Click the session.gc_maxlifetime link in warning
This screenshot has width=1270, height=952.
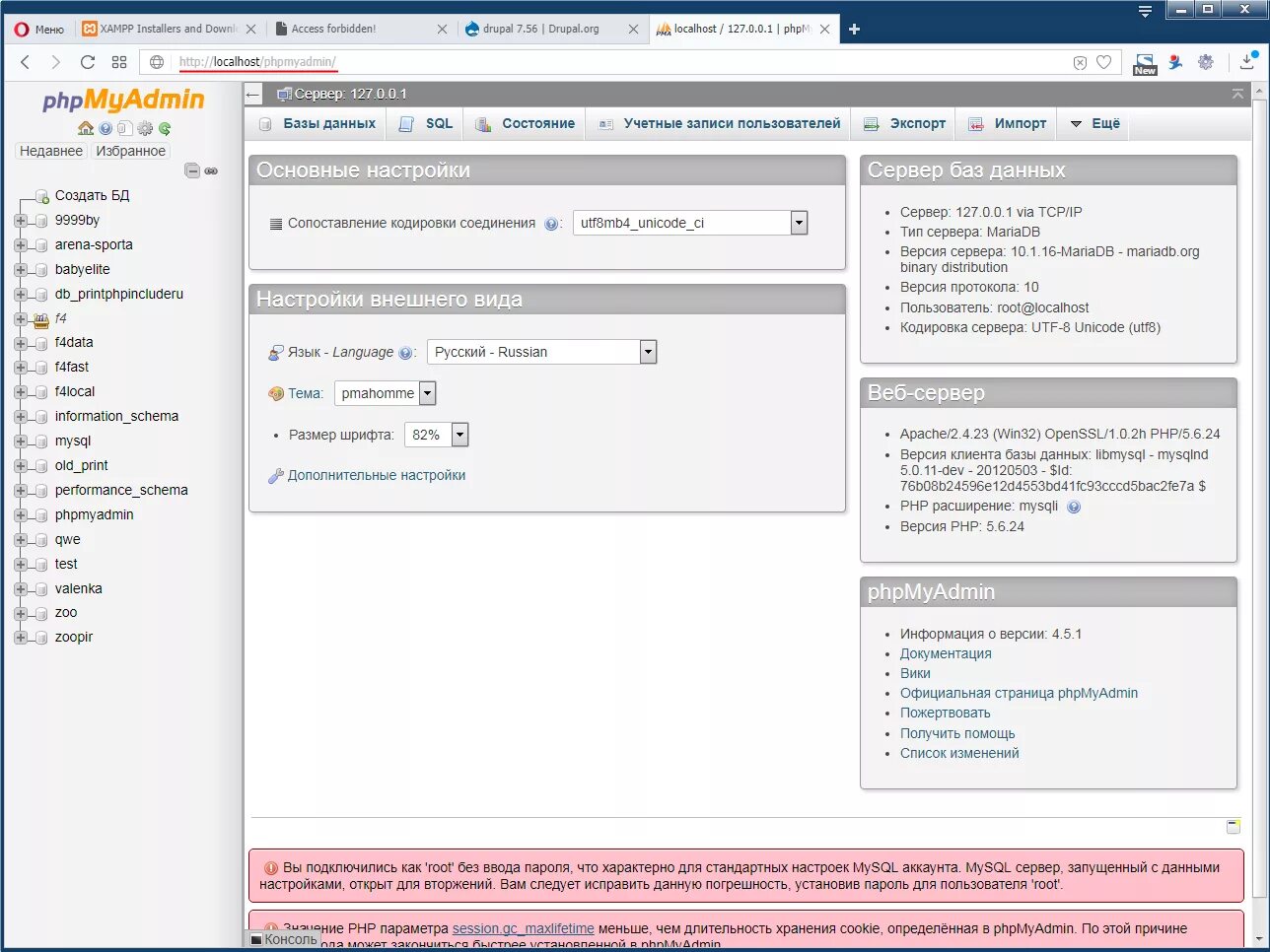click(x=523, y=928)
